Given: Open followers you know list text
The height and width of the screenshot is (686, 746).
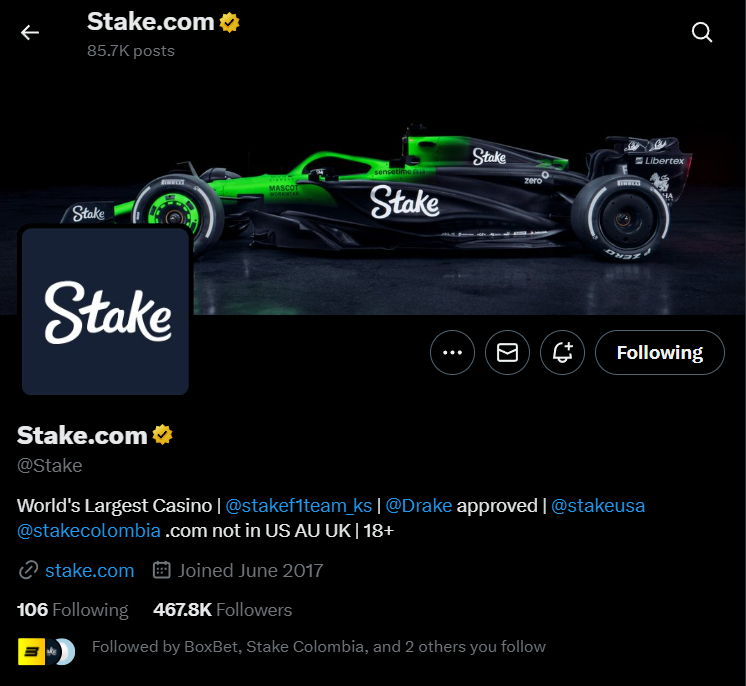Looking at the screenshot, I should tap(319, 647).
